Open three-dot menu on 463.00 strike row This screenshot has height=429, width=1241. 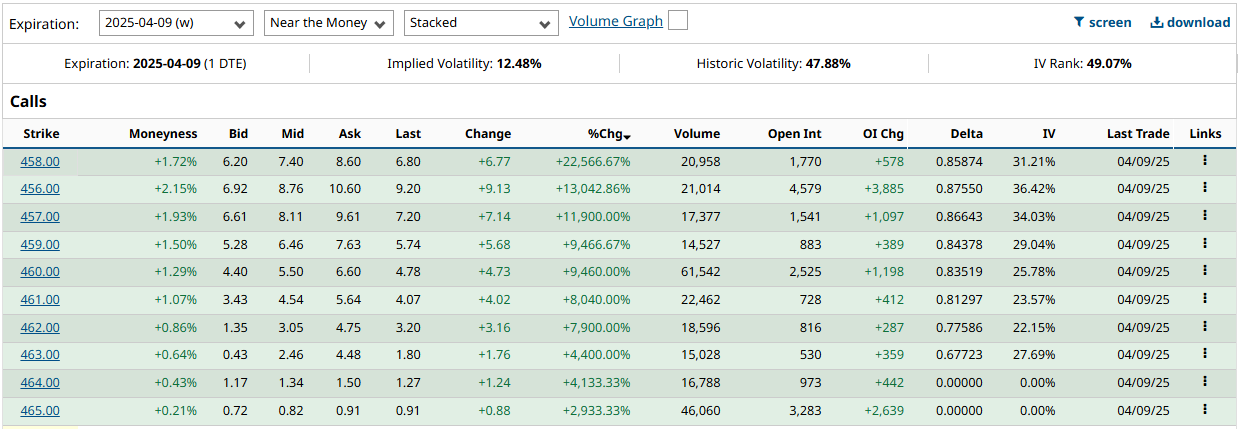pos(1205,354)
